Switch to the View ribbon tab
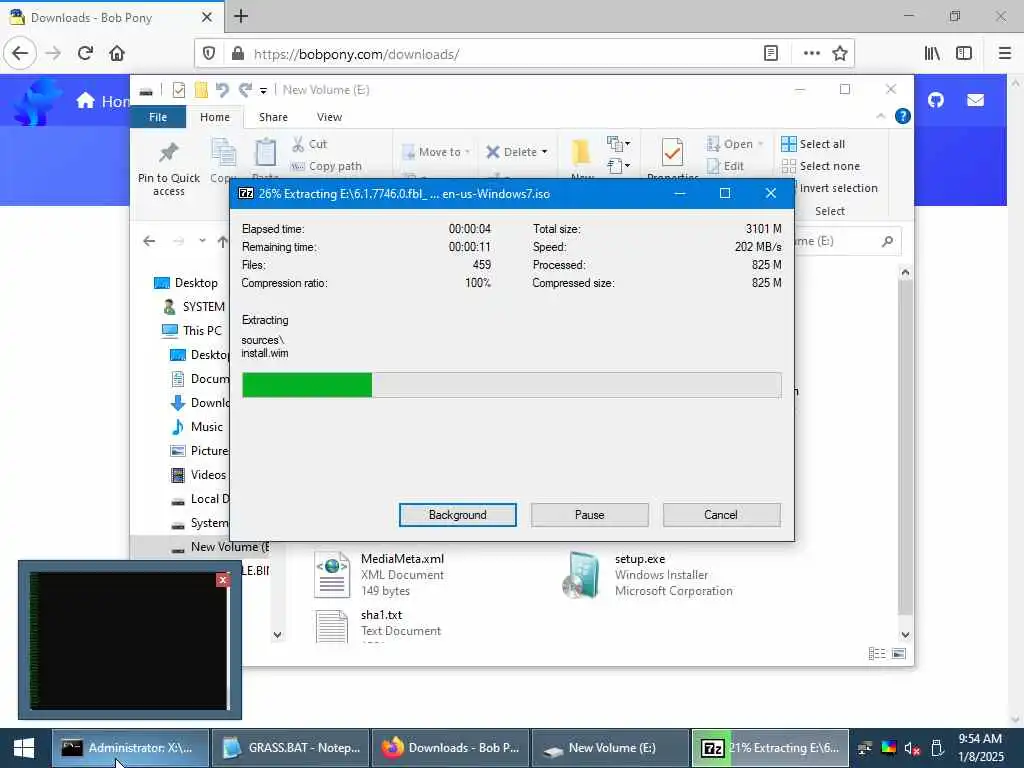1024x768 pixels. click(329, 117)
